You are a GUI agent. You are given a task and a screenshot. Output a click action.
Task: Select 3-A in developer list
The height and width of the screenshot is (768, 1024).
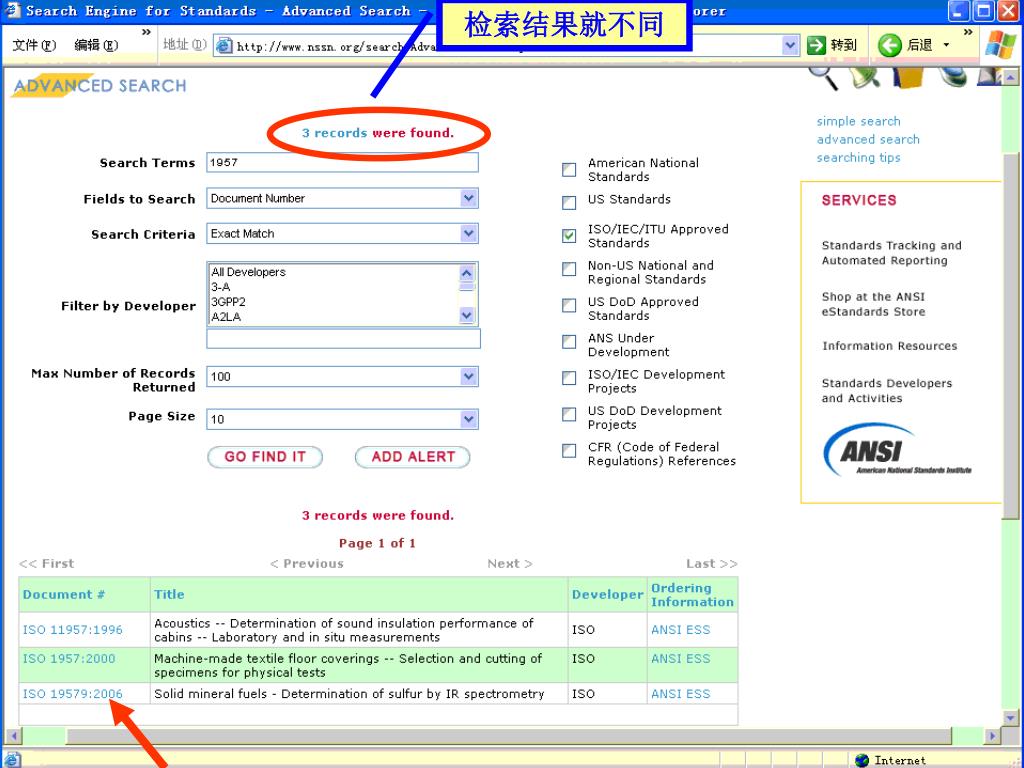click(334, 287)
